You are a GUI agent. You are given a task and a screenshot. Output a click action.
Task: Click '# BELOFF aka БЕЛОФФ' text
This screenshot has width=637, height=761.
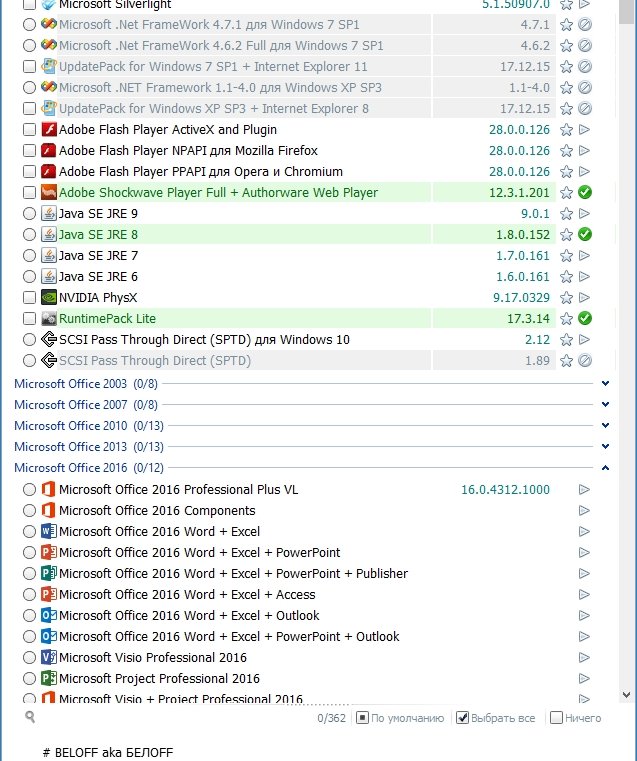coord(108,753)
